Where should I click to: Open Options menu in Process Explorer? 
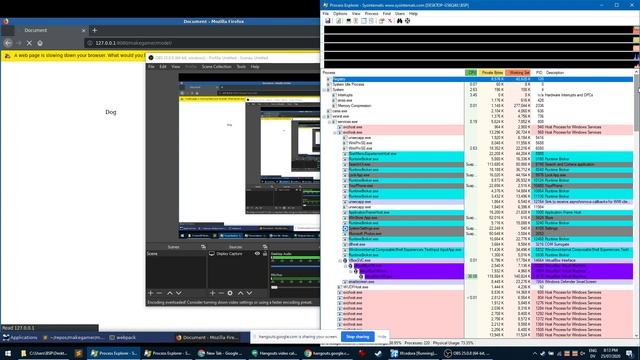(340, 13)
